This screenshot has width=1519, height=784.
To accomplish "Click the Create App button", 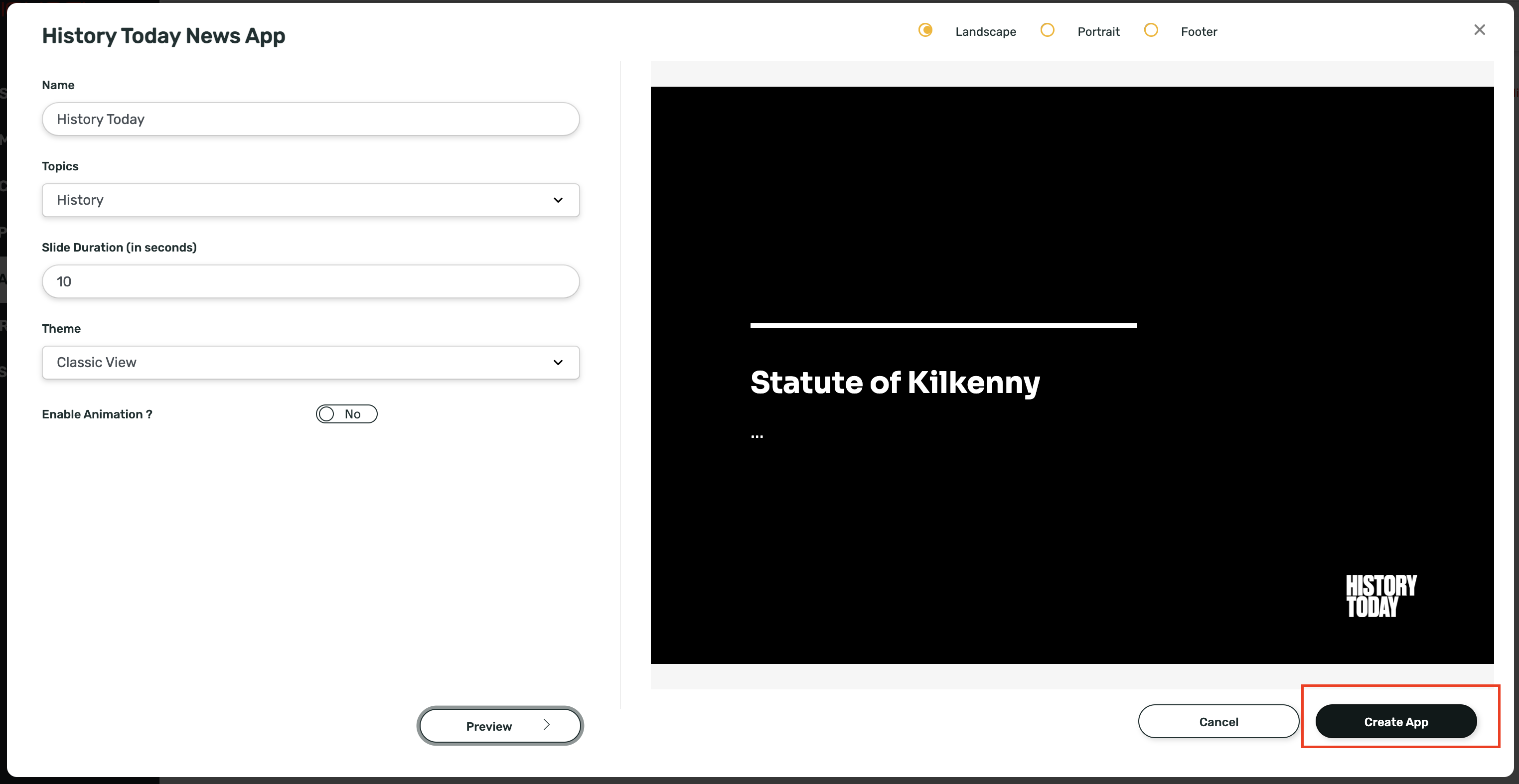I will click(x=1396, y=722).
